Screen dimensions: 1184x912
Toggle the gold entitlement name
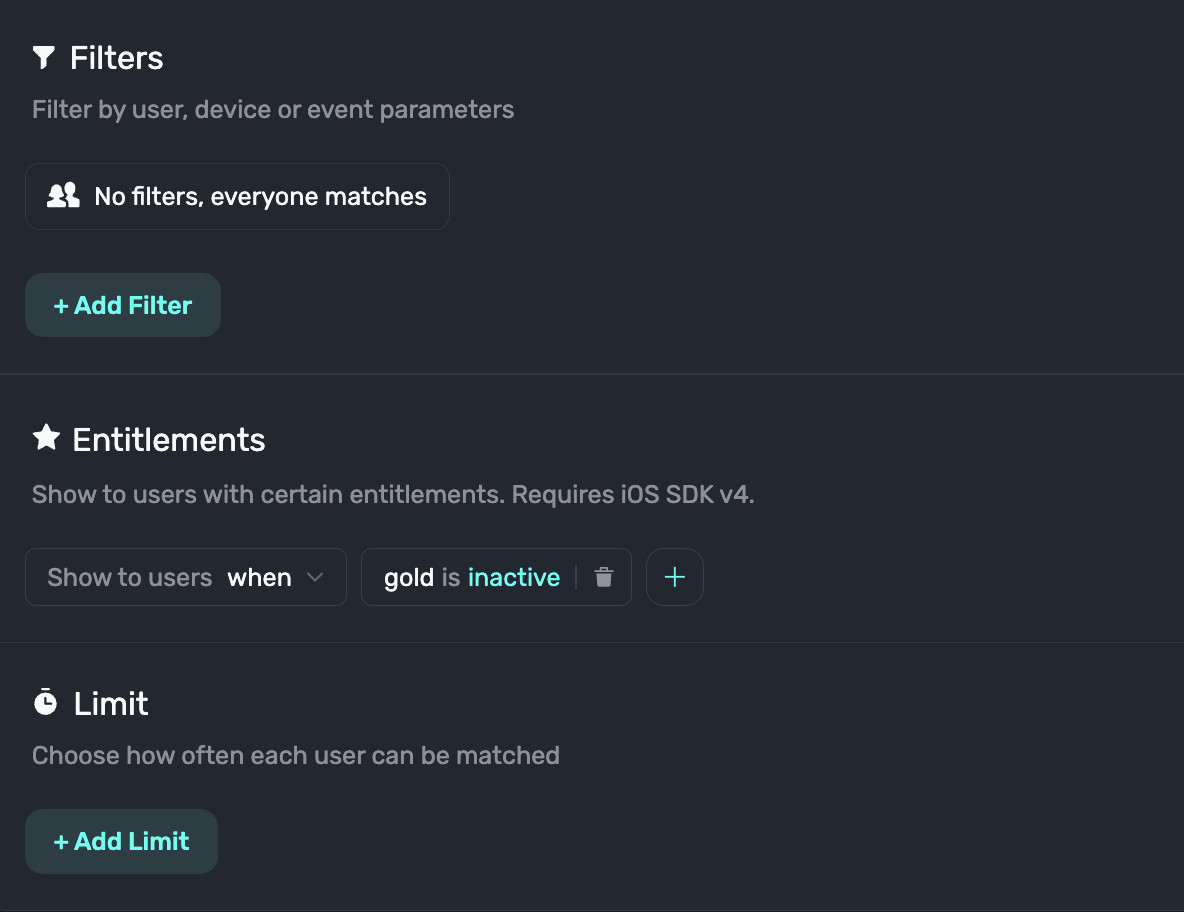coord(409,577)
